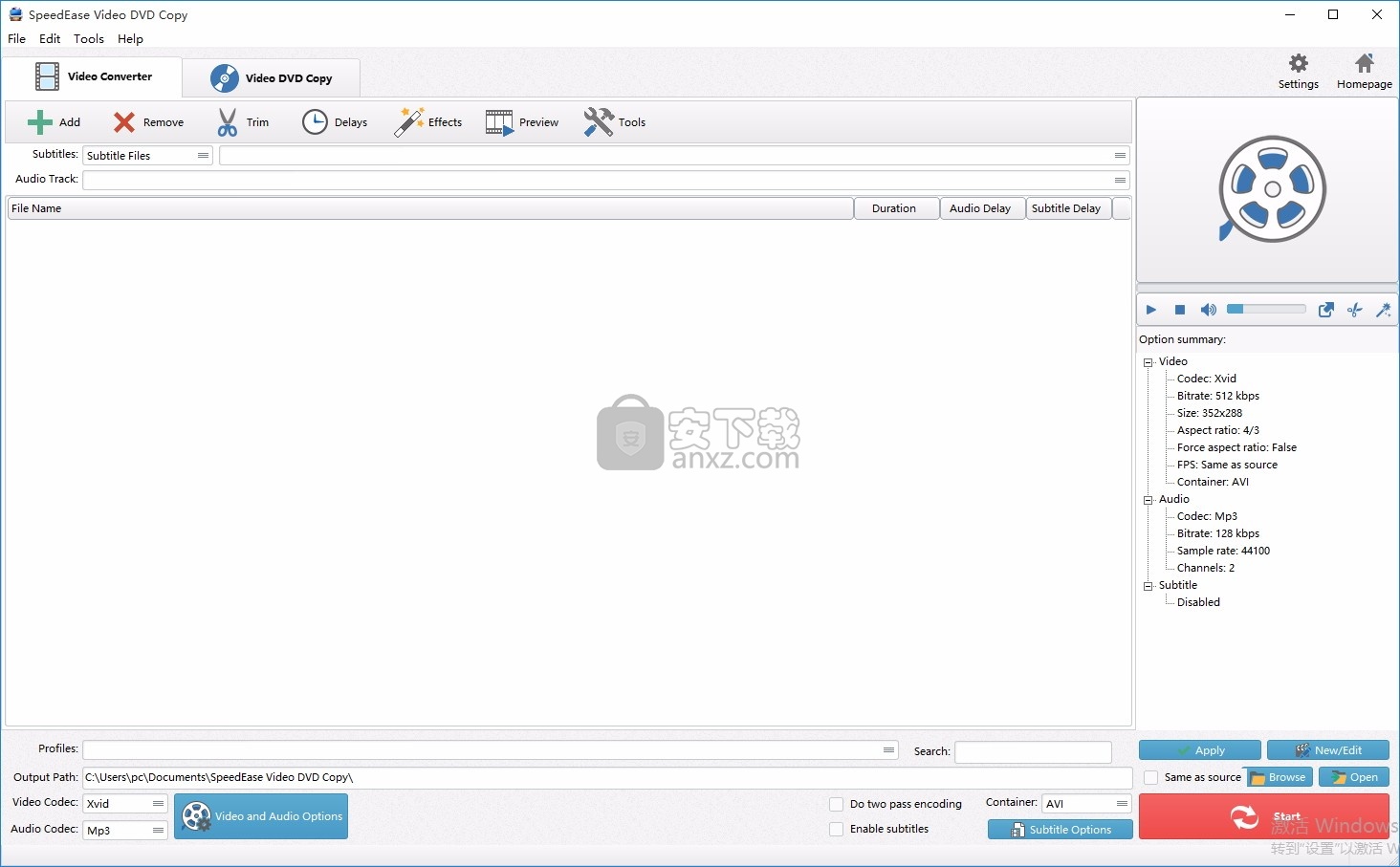Select FPS: Same as source item
Screen dimensions: 1400x867
1227,465
